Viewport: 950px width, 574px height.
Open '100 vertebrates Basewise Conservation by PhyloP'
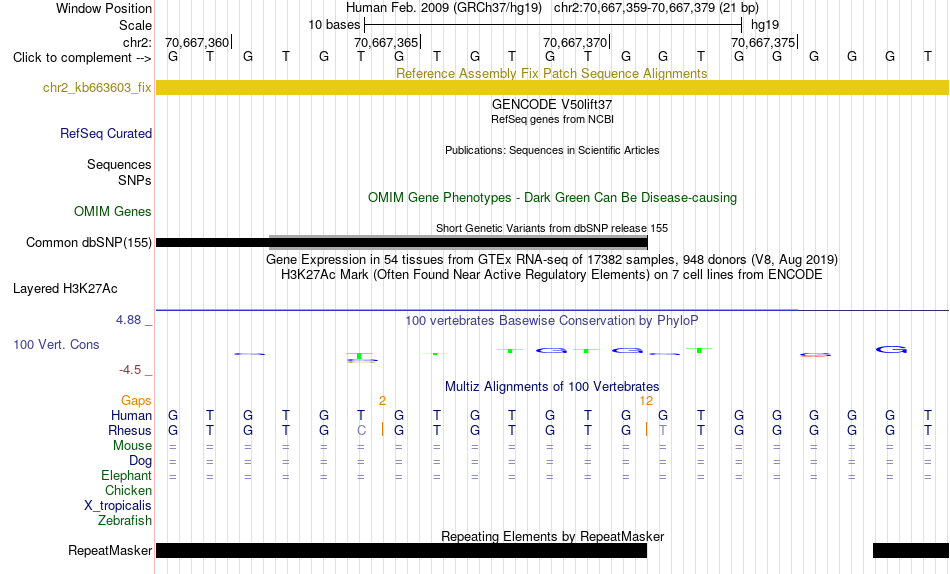point(552,321)
